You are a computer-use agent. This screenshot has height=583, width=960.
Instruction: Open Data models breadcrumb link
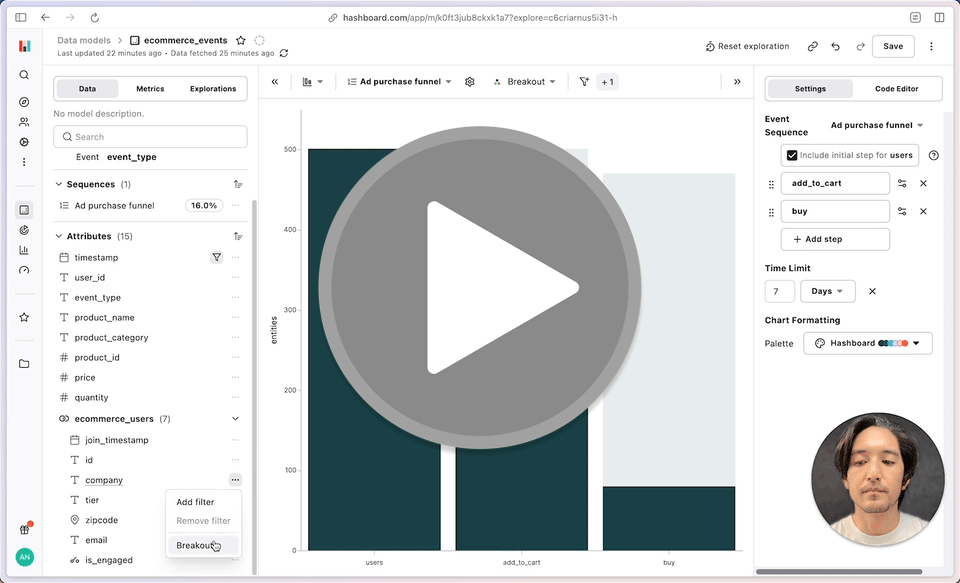pyautogui.click(x=84, y=40)
